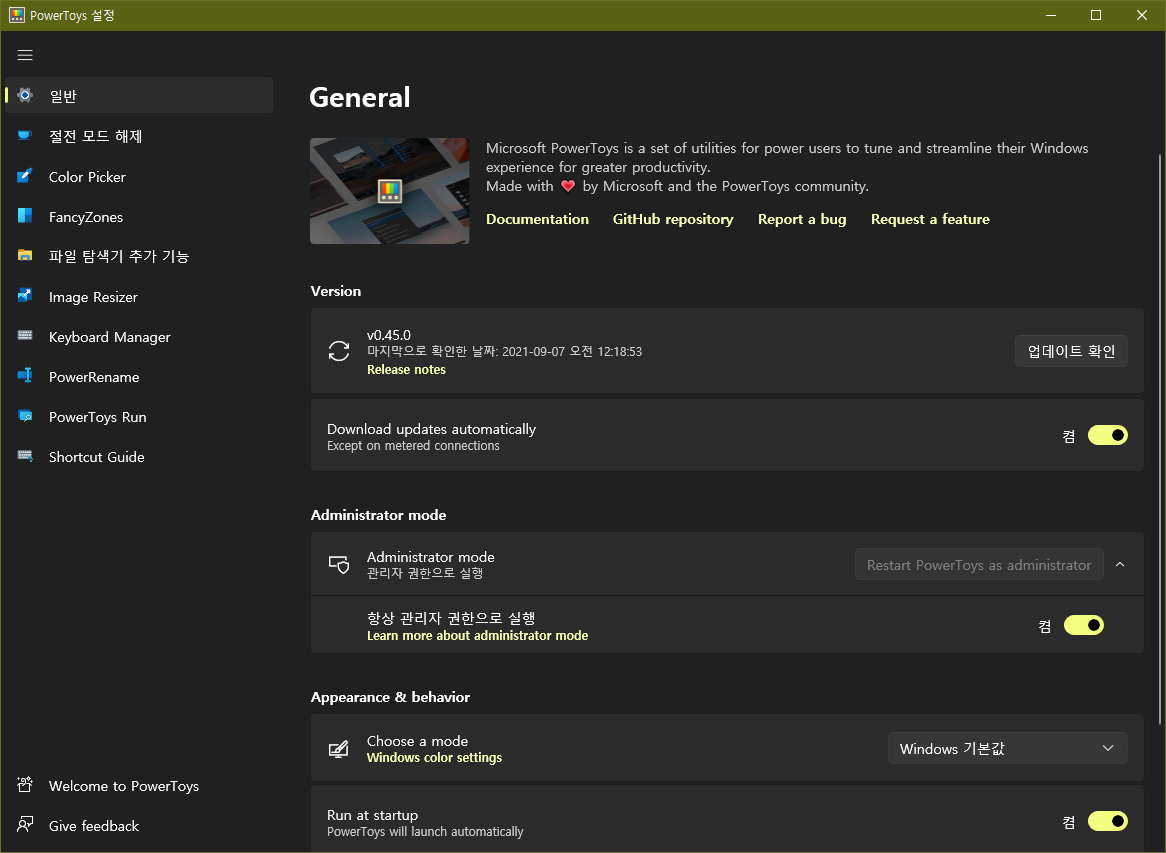This screenshot has height=853, width=1166.
Task: Click the Choose a mode paint icon
Action: (339, 748)
